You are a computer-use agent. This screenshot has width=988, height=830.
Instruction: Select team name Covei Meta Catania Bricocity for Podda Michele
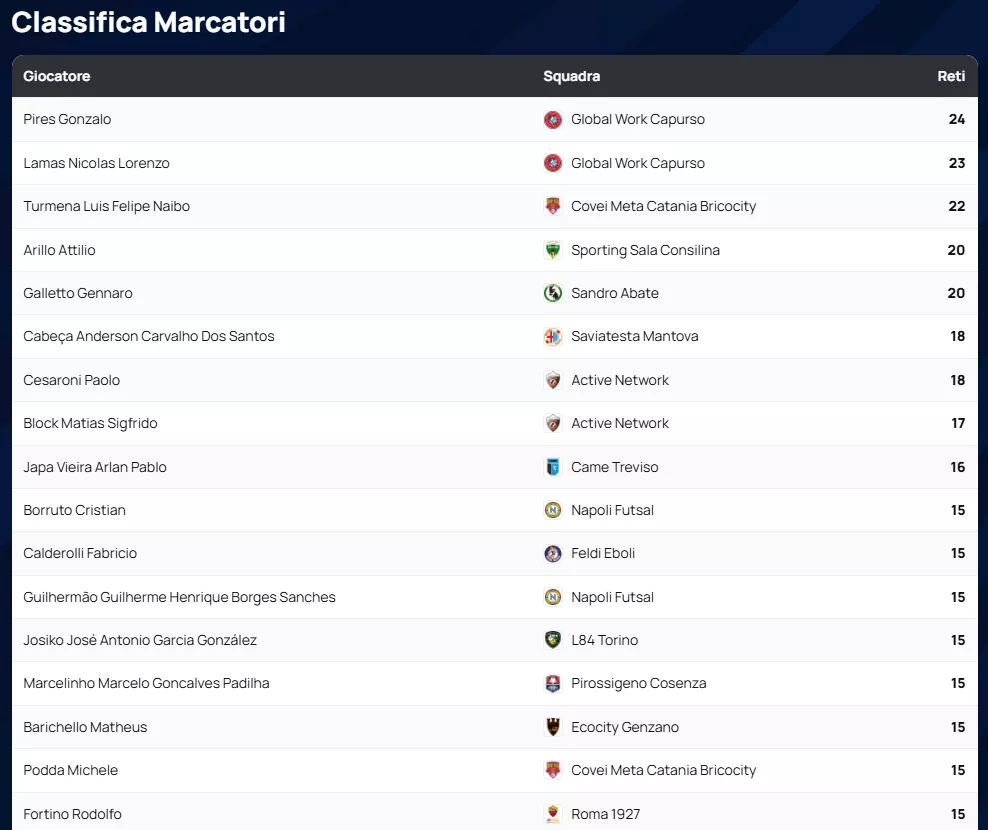click(x=663, y=771)
